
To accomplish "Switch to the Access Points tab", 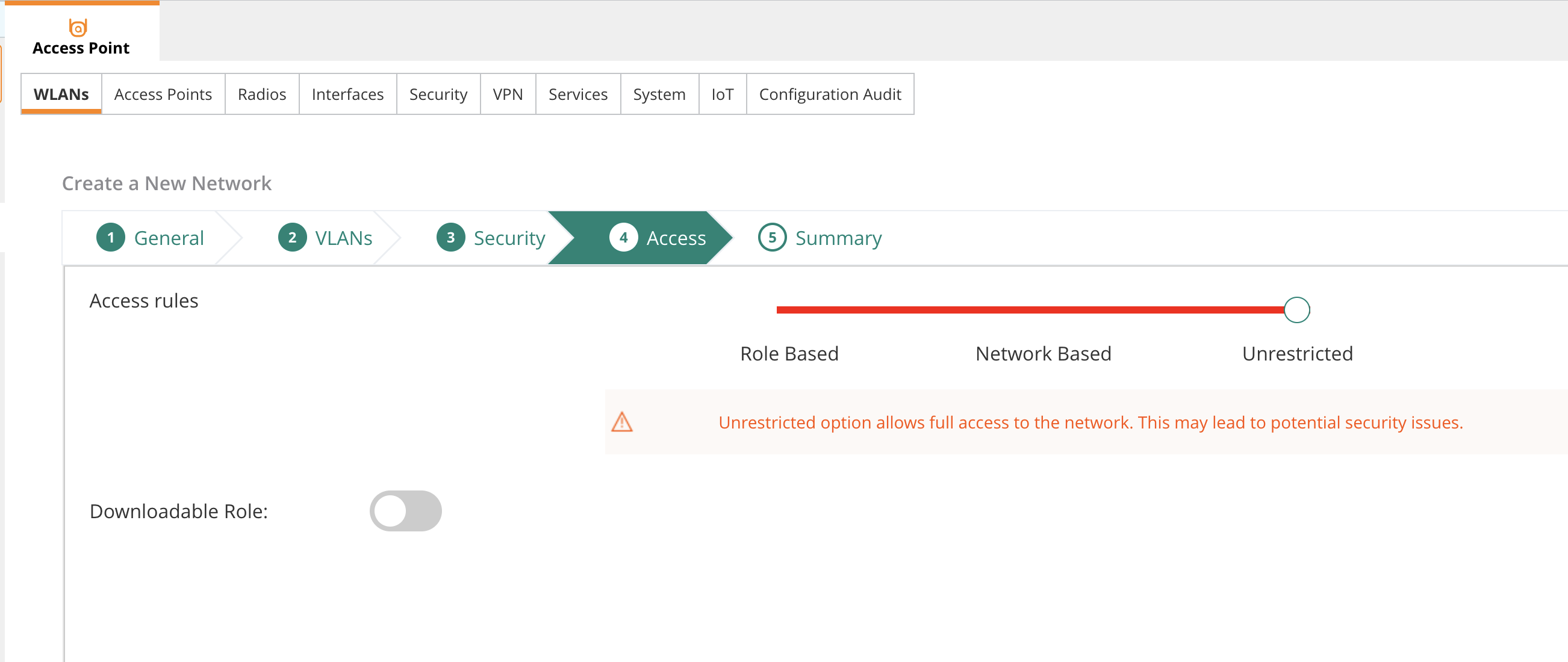I will (163, 94).
